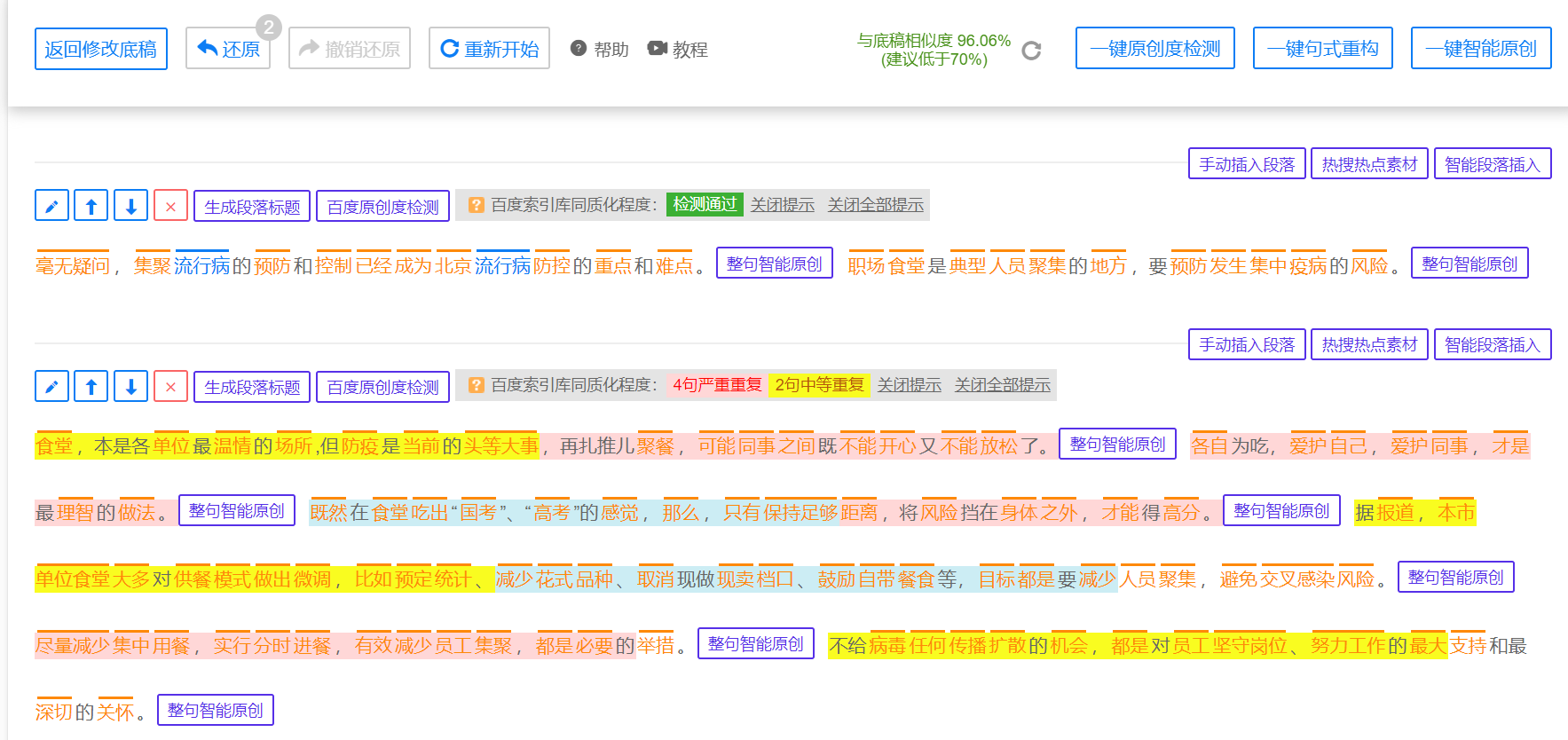Move second paragraph down with arrow icon

point(131,386)
